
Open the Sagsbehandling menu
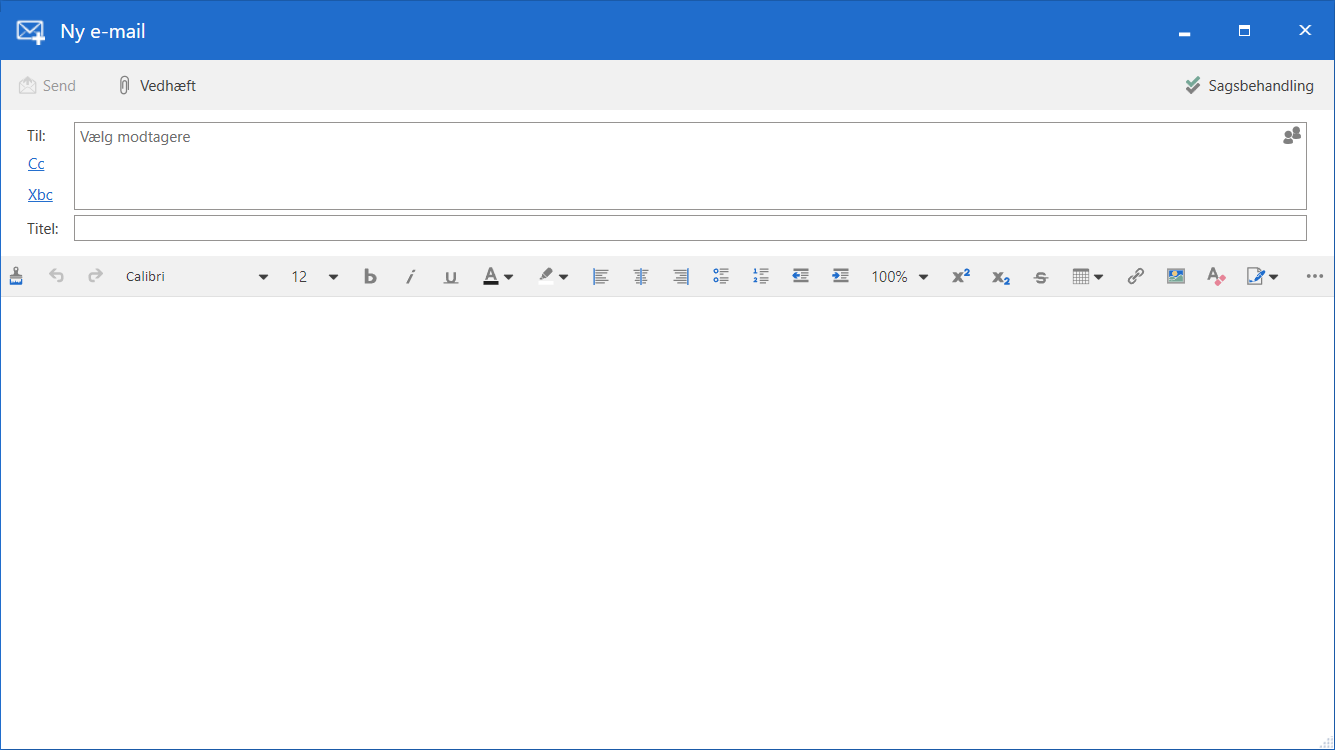pos(1249,86)
